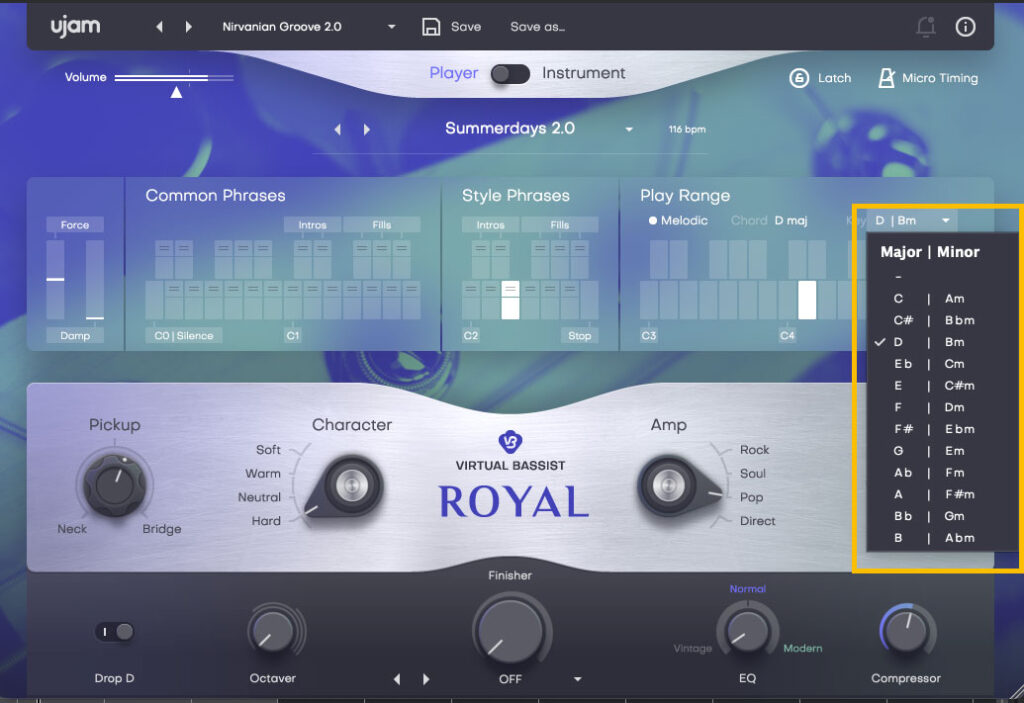Viewport: 1024px width, 703px height.
Task: Go to previous preset next to Nirvanian Groove
Action: tap(159, 27)
